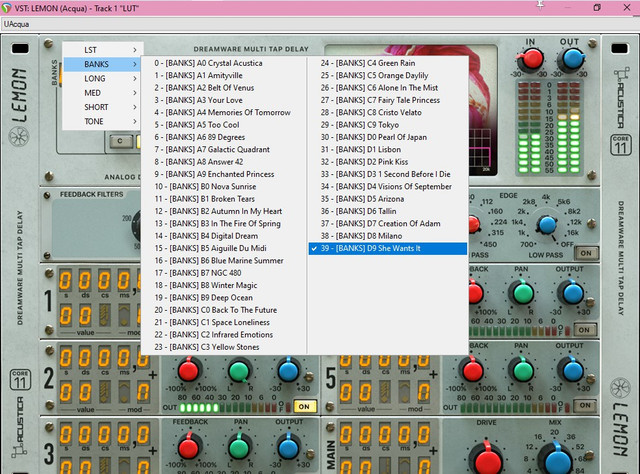Turn the blue LOW PASS edge knob
Viewport: 640px width, 474px height.
[547, 225]
